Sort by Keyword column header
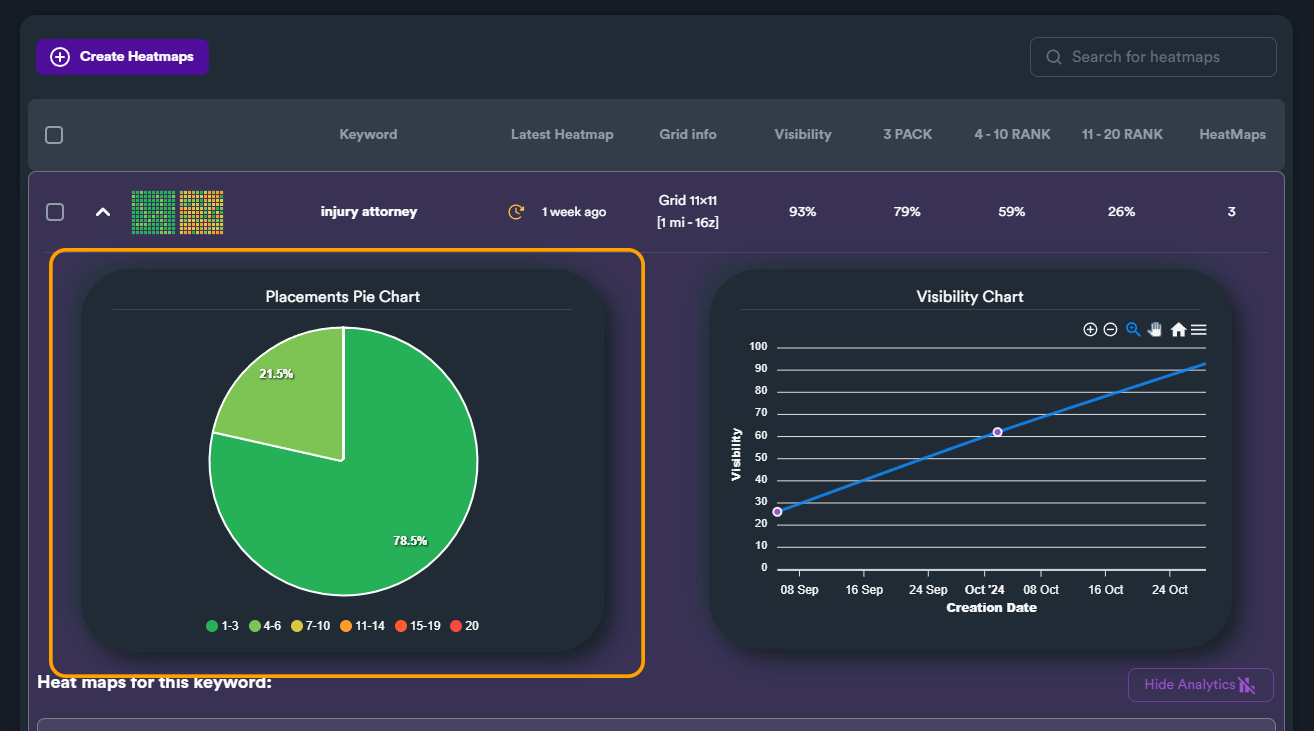1314x731 pixels. 368,134
